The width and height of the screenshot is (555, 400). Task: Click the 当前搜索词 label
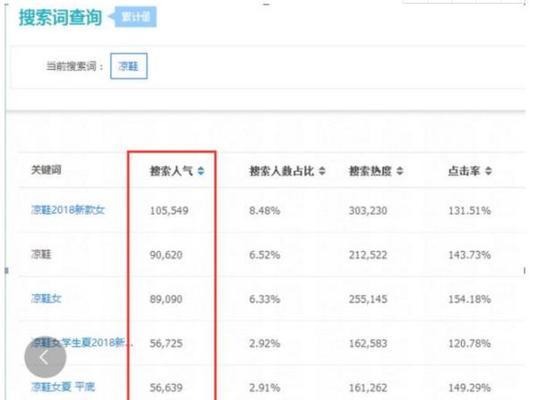click(75, 66)
